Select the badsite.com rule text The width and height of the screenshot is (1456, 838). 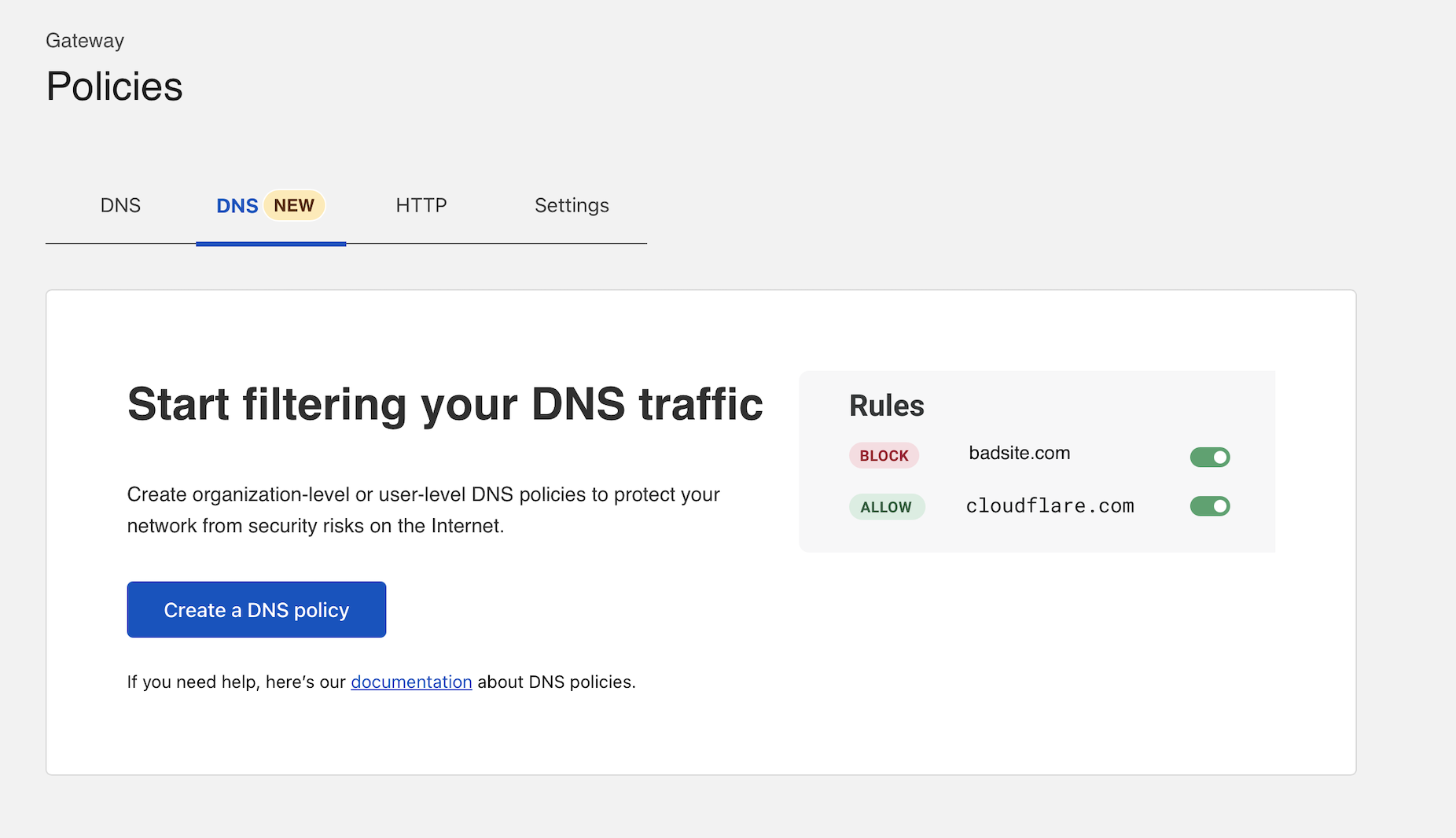(1019, 454)
